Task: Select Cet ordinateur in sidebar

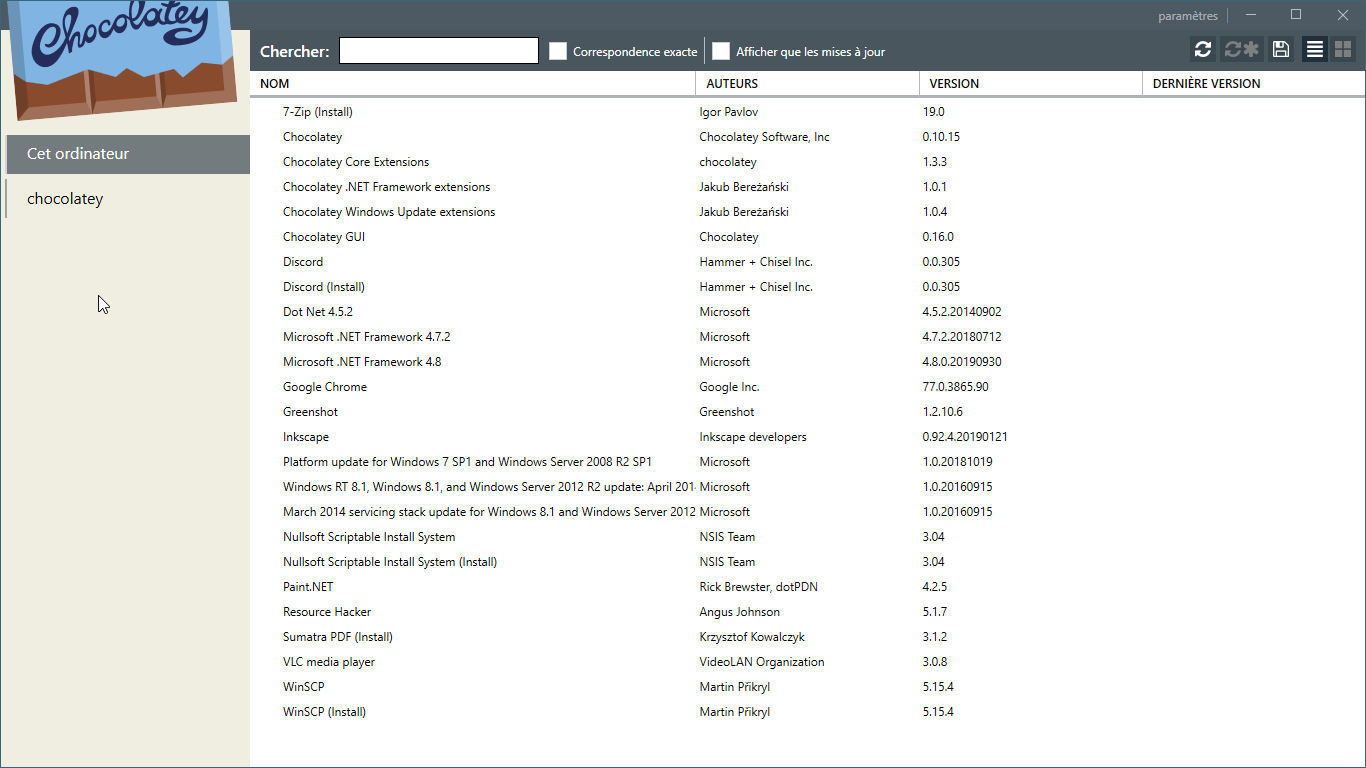Action: coord(128,154)
